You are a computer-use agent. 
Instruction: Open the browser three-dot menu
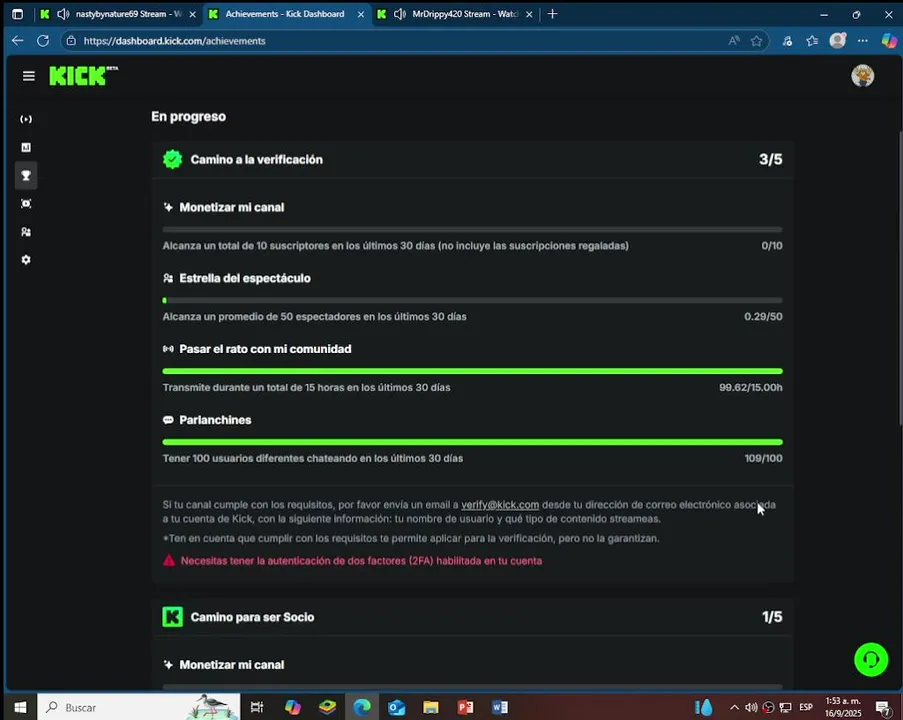(862, 41)
